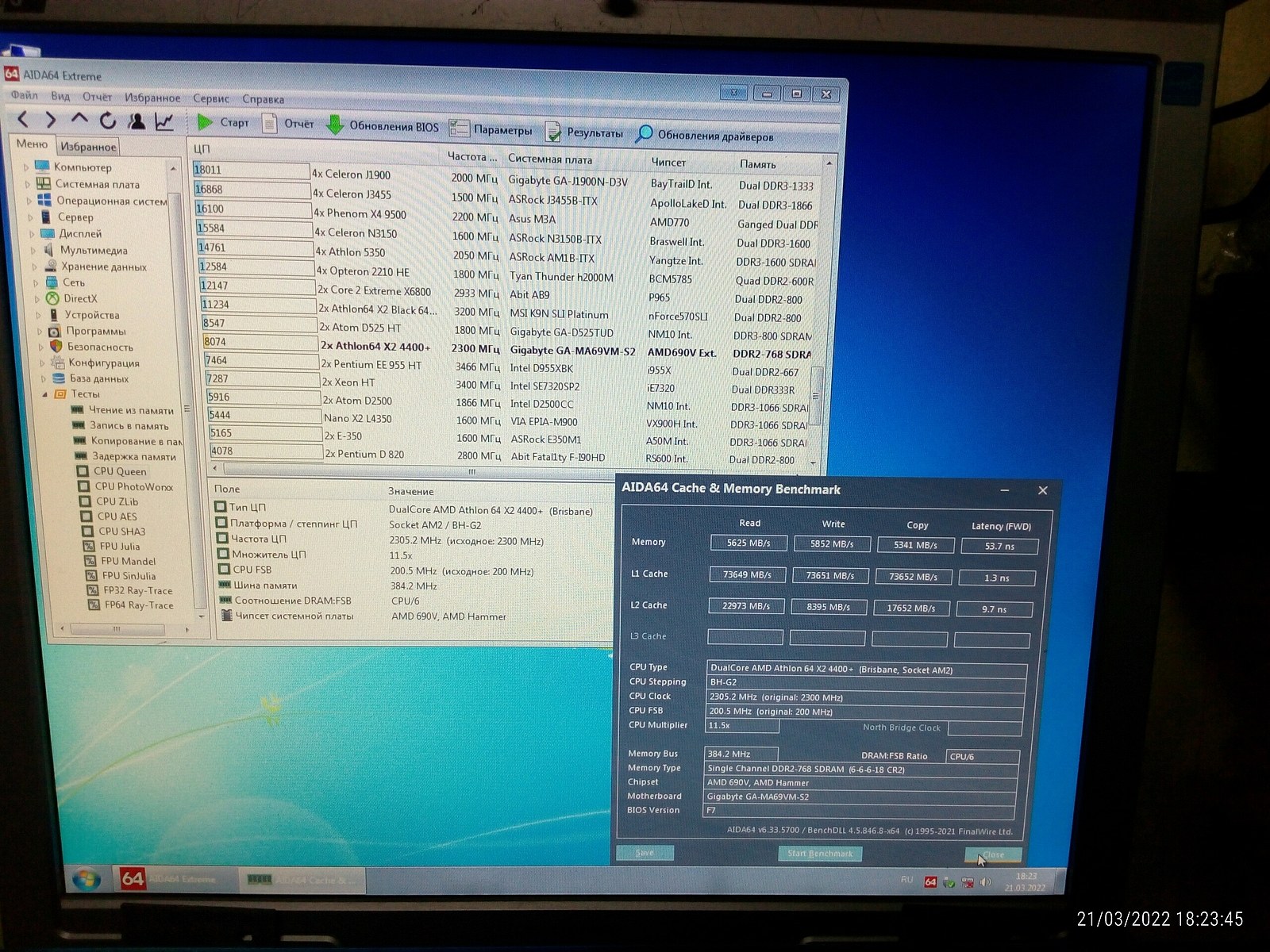Select the CPU ZLib benchmark
Viewport: 1270px width, 952px height.
(x=117, y=501)
